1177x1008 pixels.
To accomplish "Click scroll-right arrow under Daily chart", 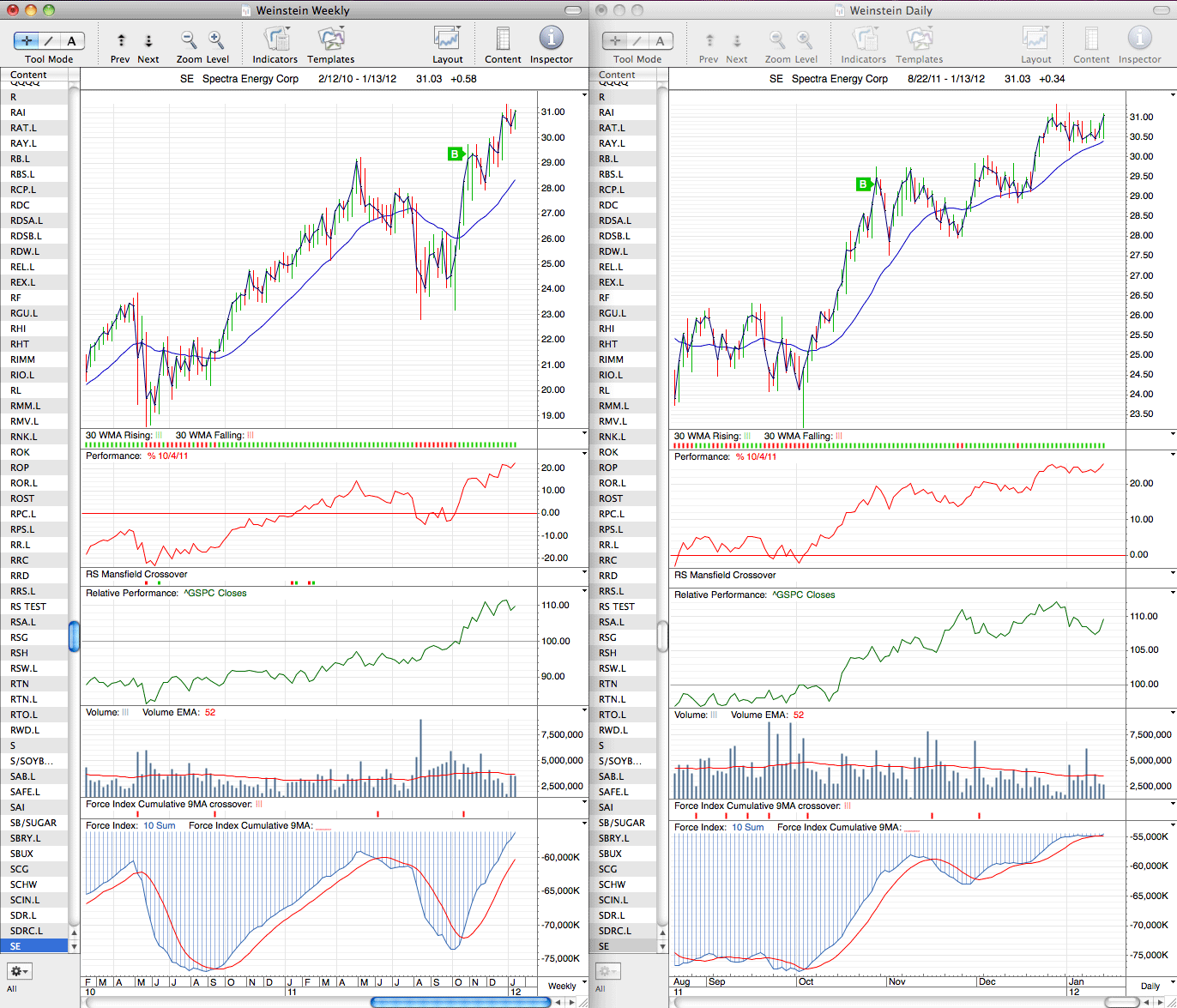I will pos(1161,1002).
